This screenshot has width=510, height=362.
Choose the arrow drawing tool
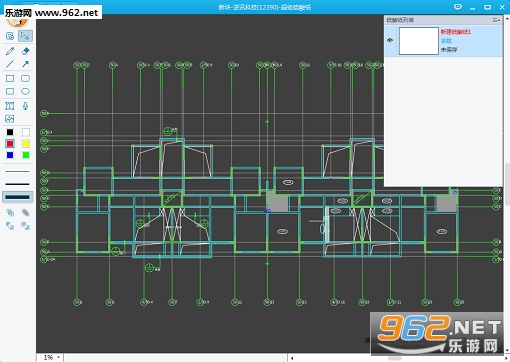tap(25, 64)
